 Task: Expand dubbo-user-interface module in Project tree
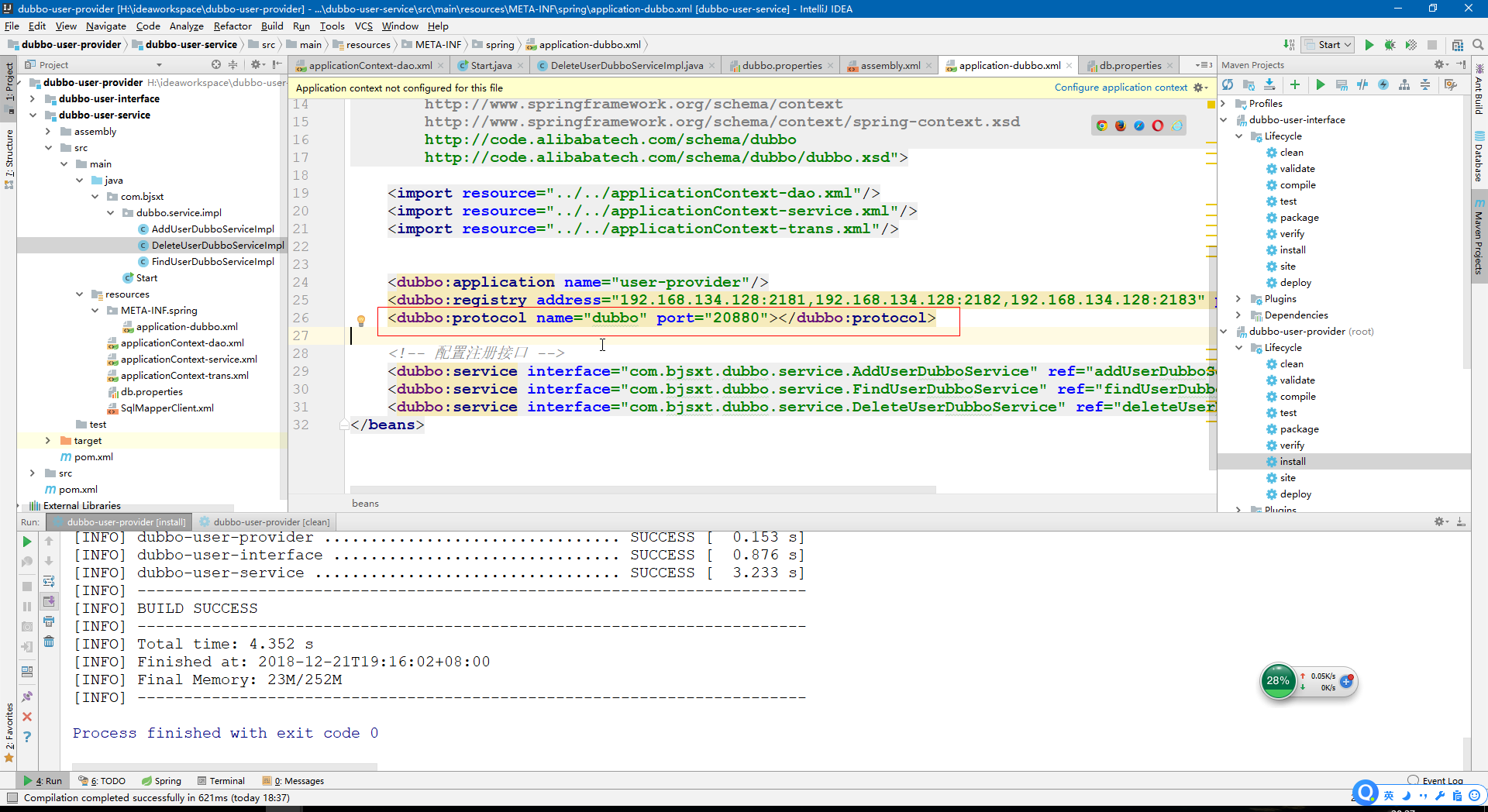point(32,98)
